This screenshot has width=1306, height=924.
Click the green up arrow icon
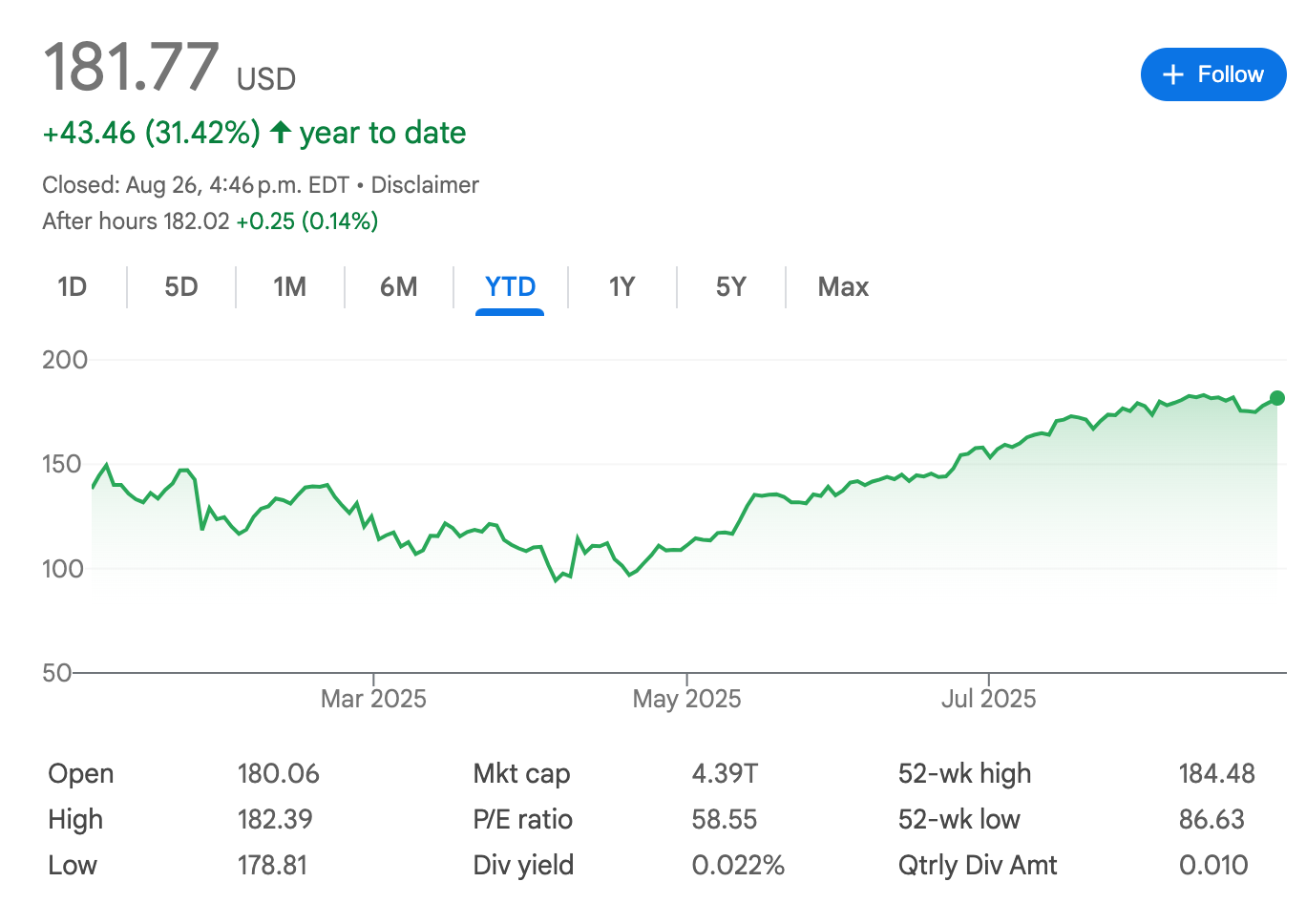[x=281, y=132]
